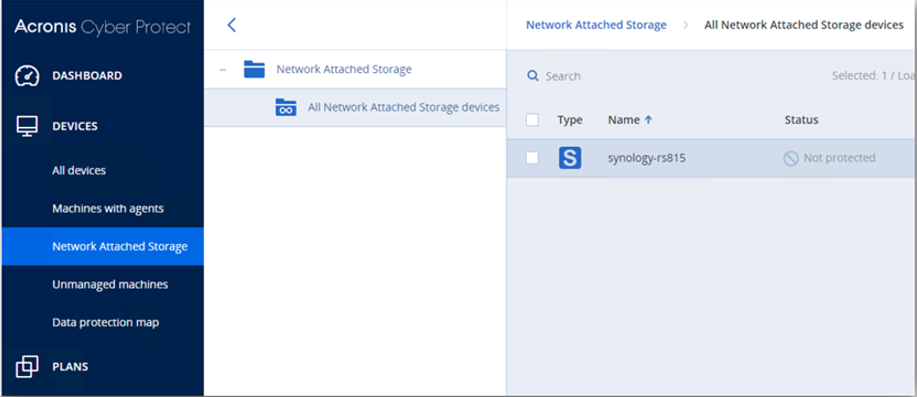The image size is (917, 397).
Task: Open Data protection map in the sidebar
Action: 105,322
